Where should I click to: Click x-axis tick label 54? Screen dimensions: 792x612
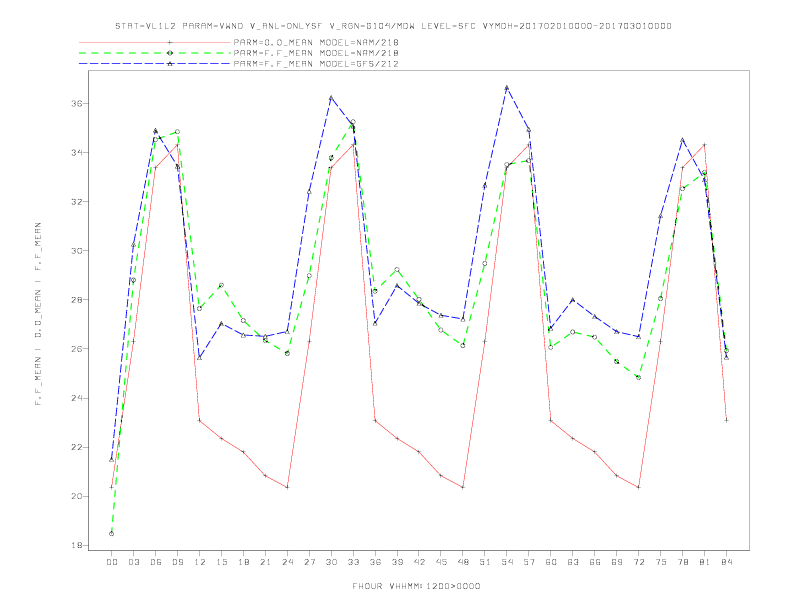click(x=507, y=562)
